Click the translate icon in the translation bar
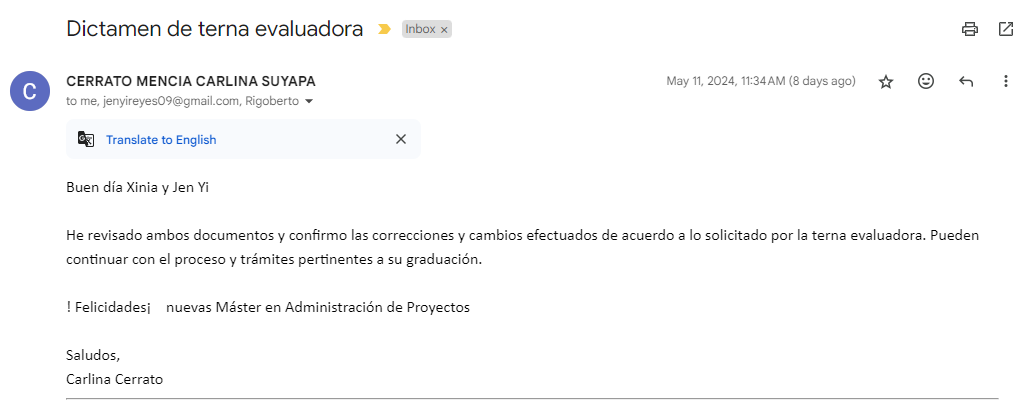This screenshot has height=406, width=1021. (86, 140)
